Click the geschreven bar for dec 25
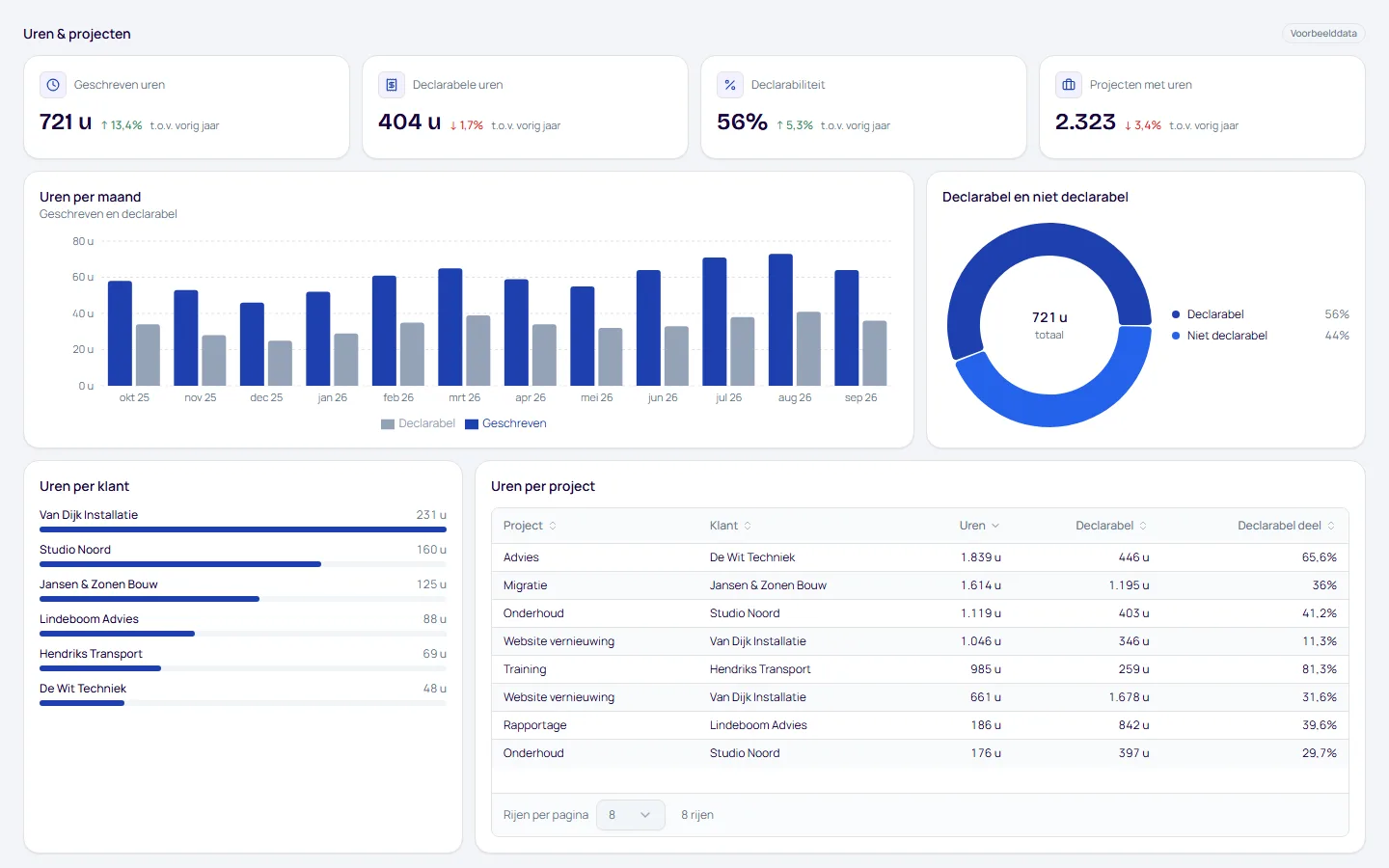1389x868 pixels. coord(252,344)
